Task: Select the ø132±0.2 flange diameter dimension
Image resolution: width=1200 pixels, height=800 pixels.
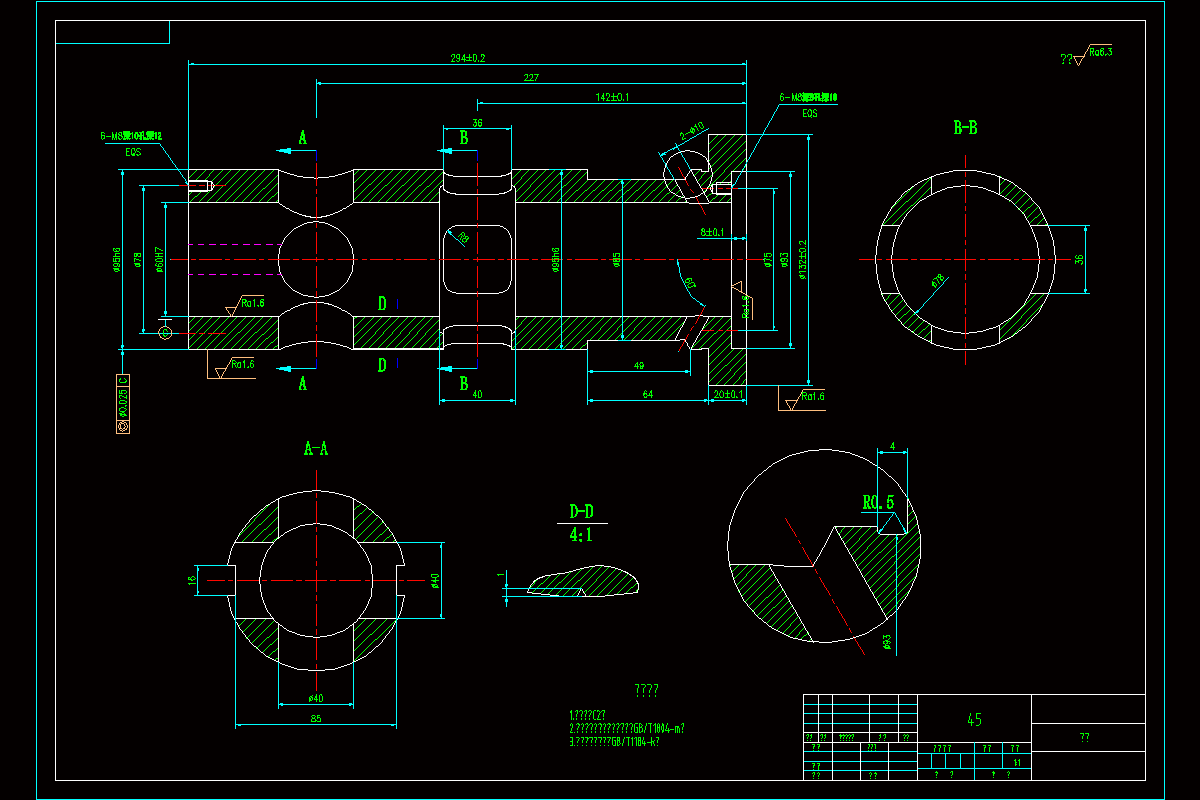Action: 802,259
